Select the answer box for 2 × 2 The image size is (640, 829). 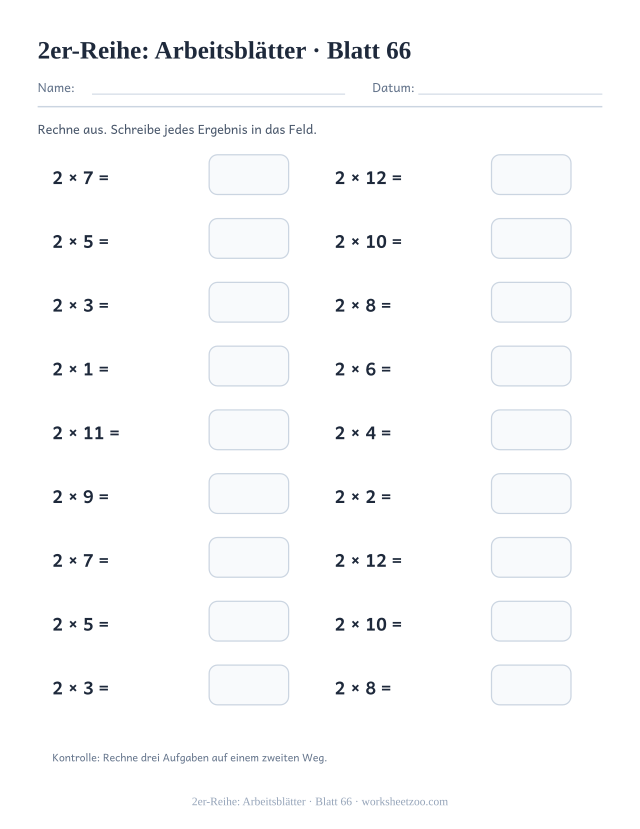tap(531, 494)
